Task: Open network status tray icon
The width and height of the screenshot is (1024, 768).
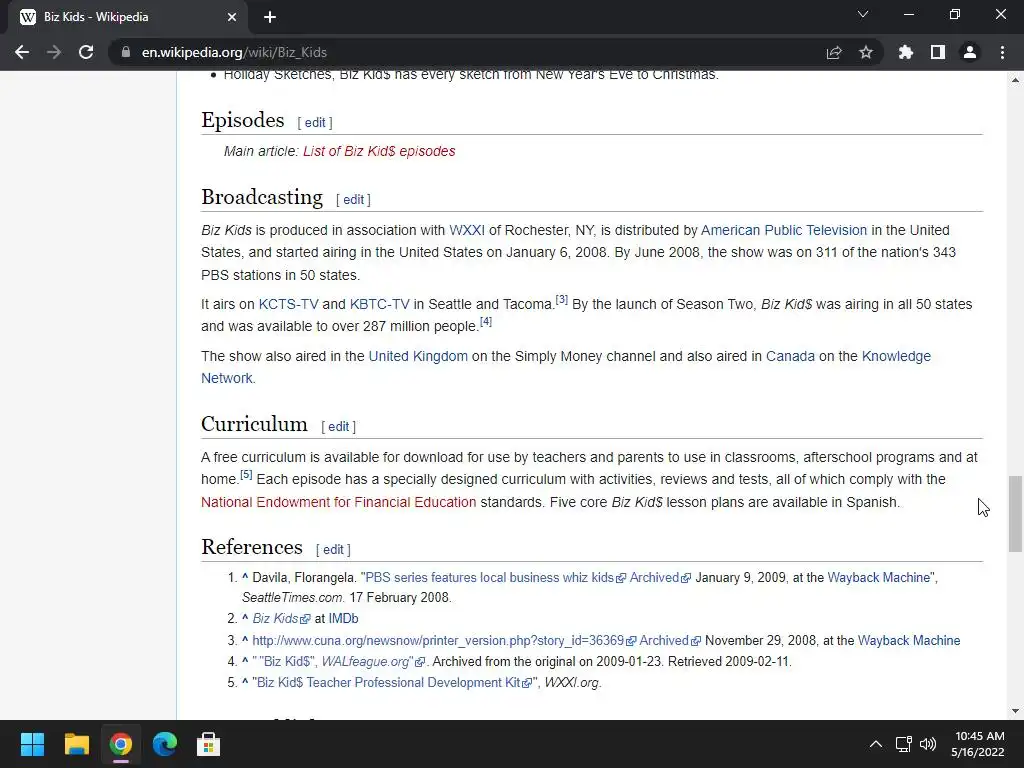Action: coord(904,744)
